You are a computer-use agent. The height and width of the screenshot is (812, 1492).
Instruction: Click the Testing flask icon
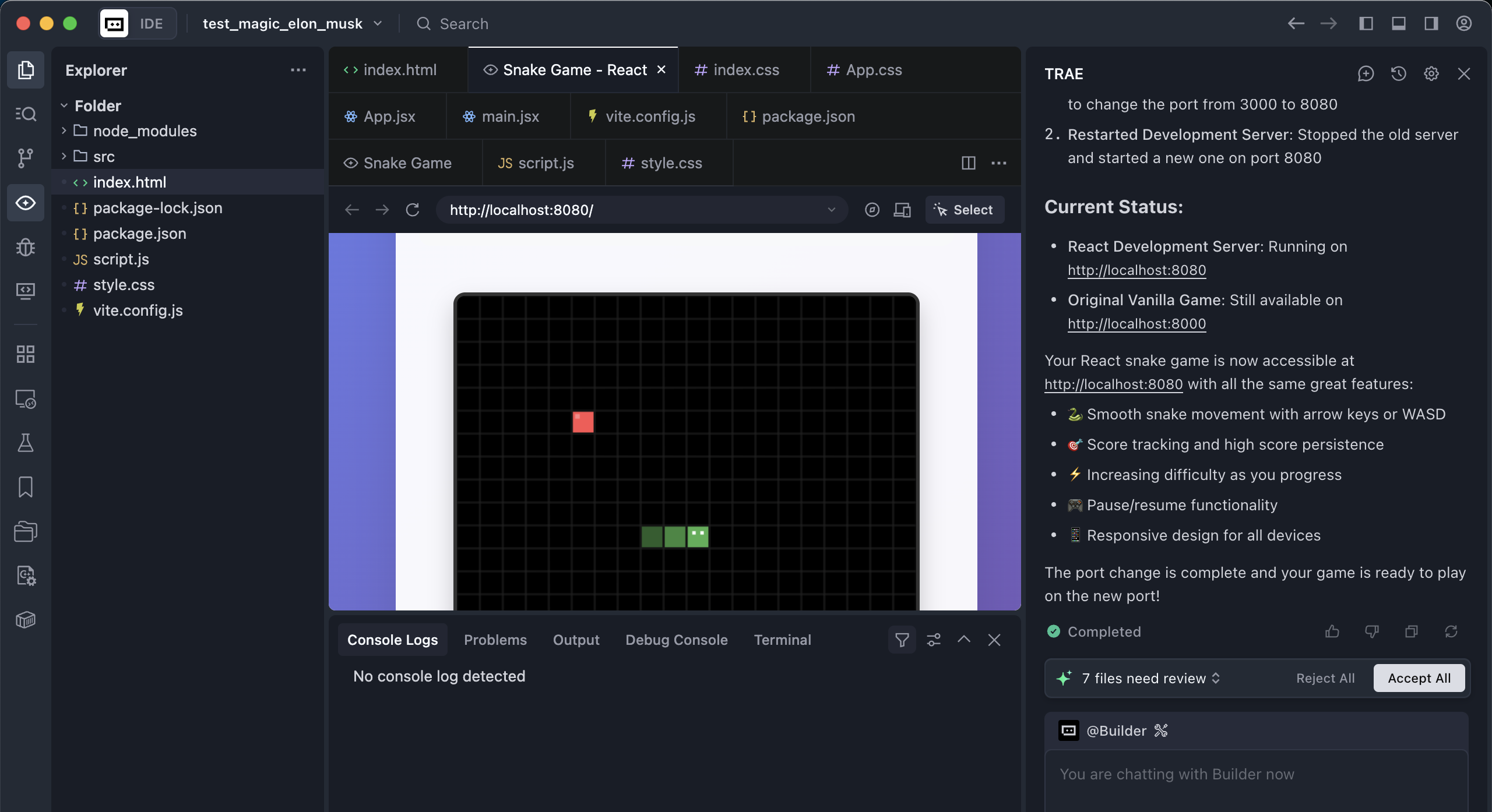[25, 443]
